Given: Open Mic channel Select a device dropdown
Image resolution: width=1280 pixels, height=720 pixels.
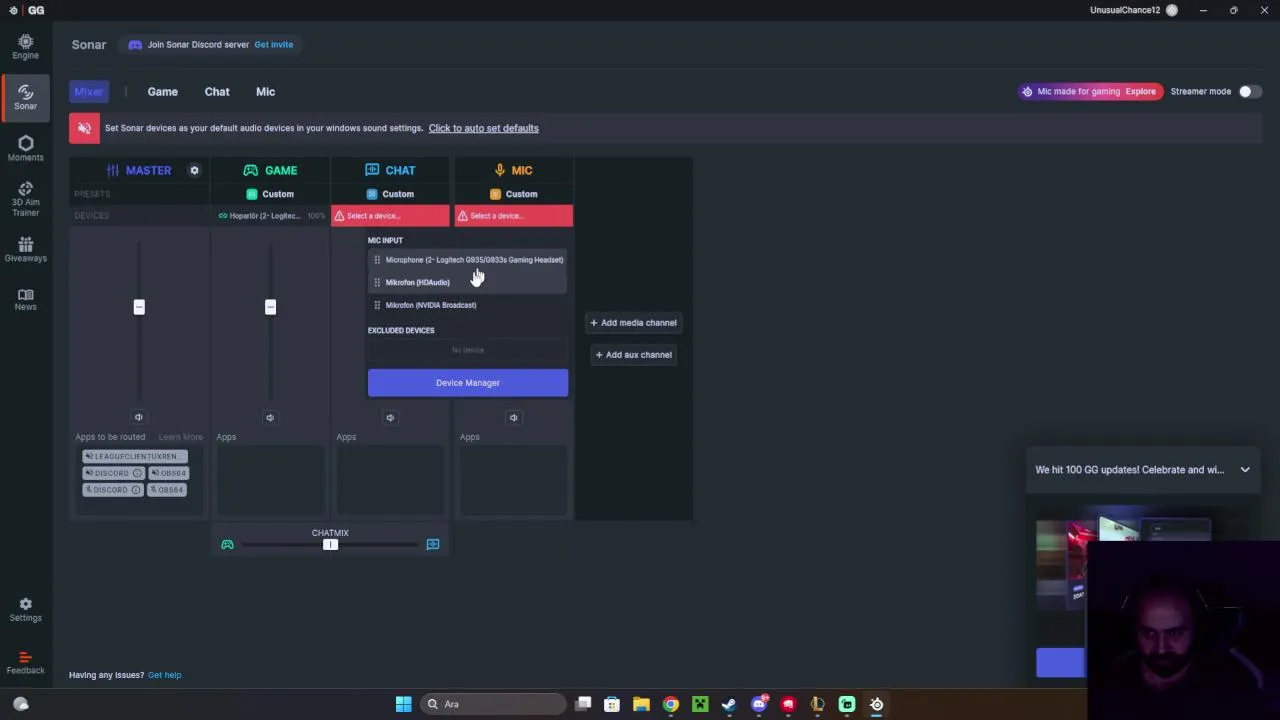Looking at the screenshot, I should [x=514, y=216].
